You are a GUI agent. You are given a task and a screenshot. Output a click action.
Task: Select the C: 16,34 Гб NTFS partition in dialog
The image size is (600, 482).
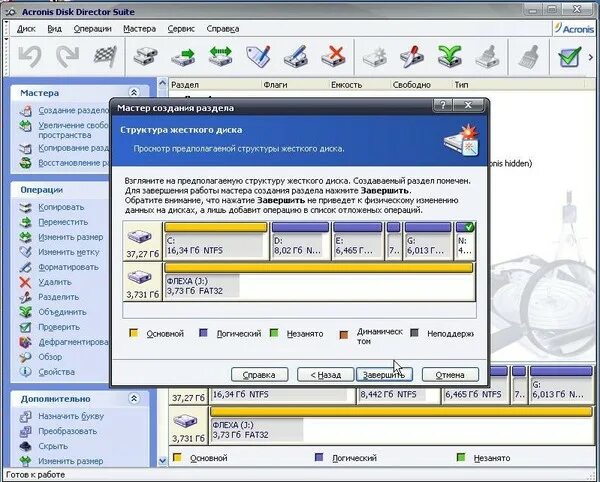[x=216, y=241]
